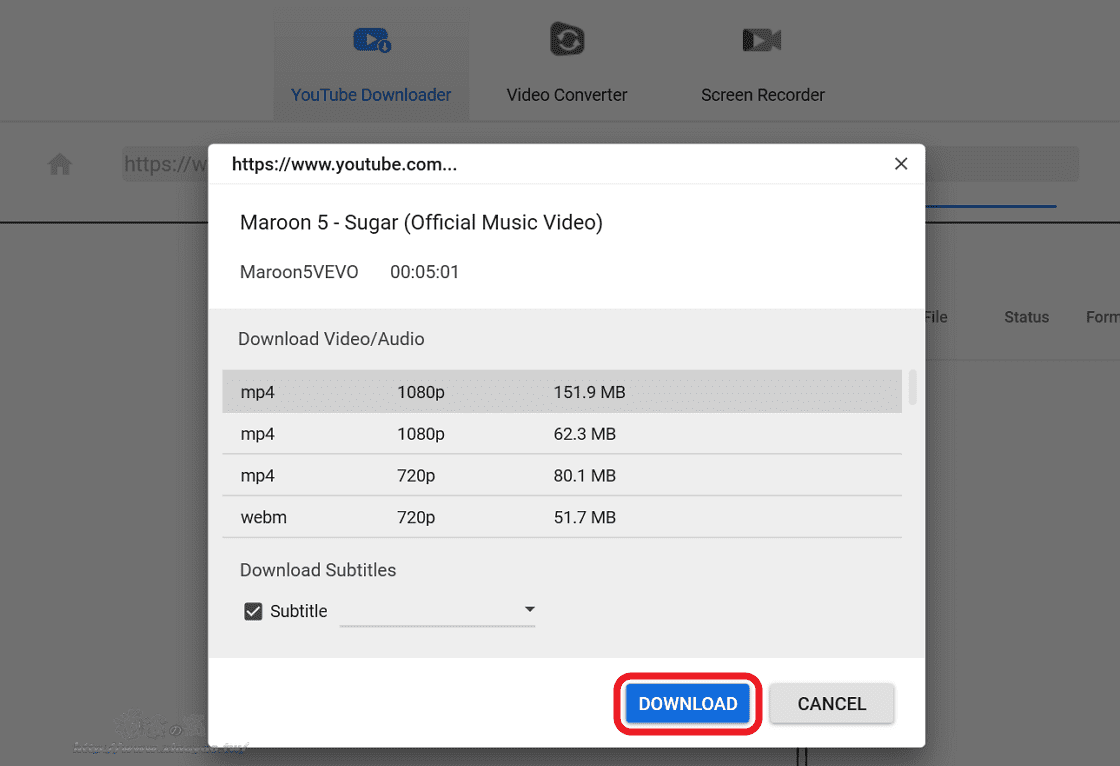Click the Status column header
Viewport: 1120px width, 766px height.
click(x=1026, y=317)
